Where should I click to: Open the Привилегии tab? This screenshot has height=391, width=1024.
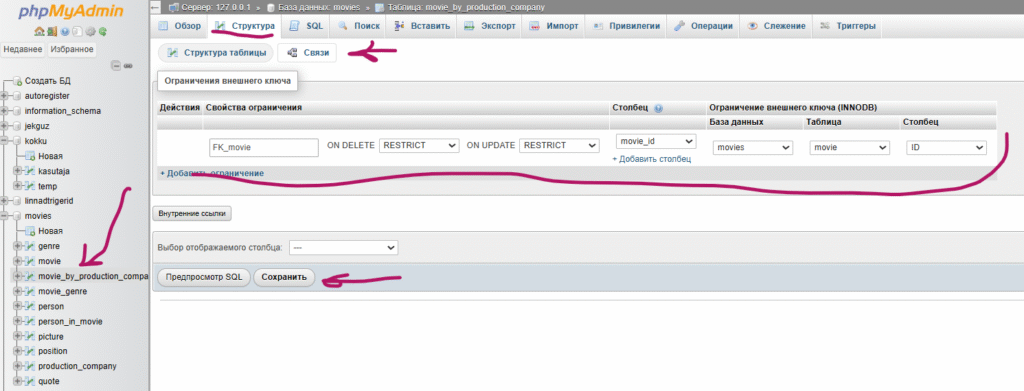(626, 27)
